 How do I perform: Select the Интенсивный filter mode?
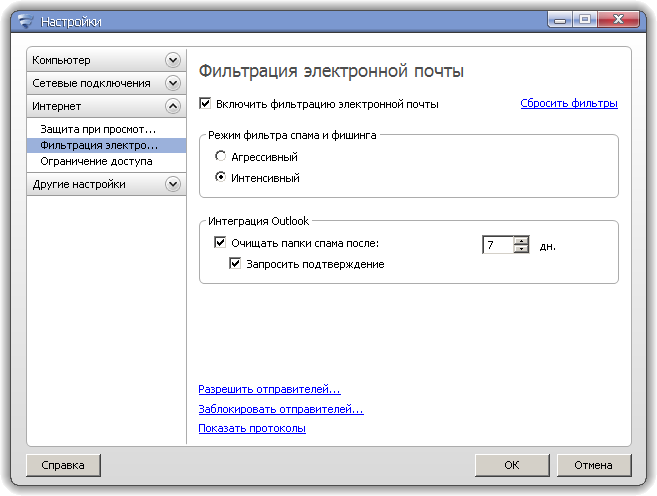[220, 177]
